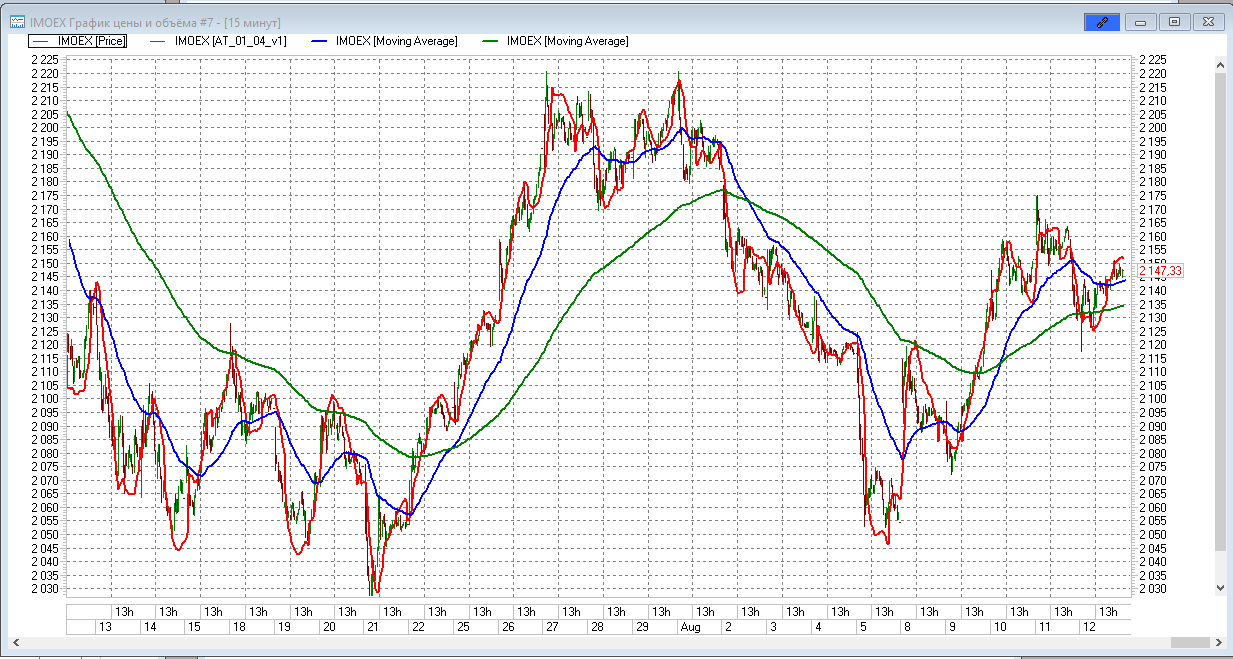
Task: Click the Aug month marker on timeline
Action: pyautogui.click(x=690, y=627)
